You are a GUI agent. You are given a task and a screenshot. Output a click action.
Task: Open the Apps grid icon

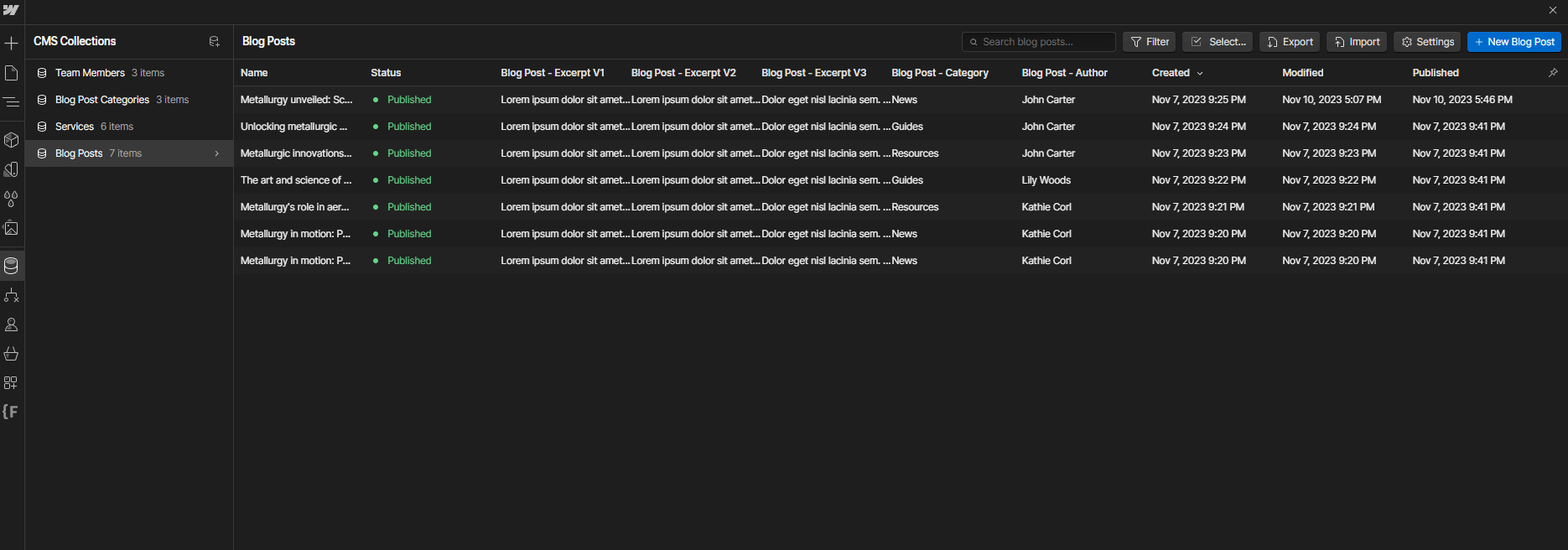11,383
